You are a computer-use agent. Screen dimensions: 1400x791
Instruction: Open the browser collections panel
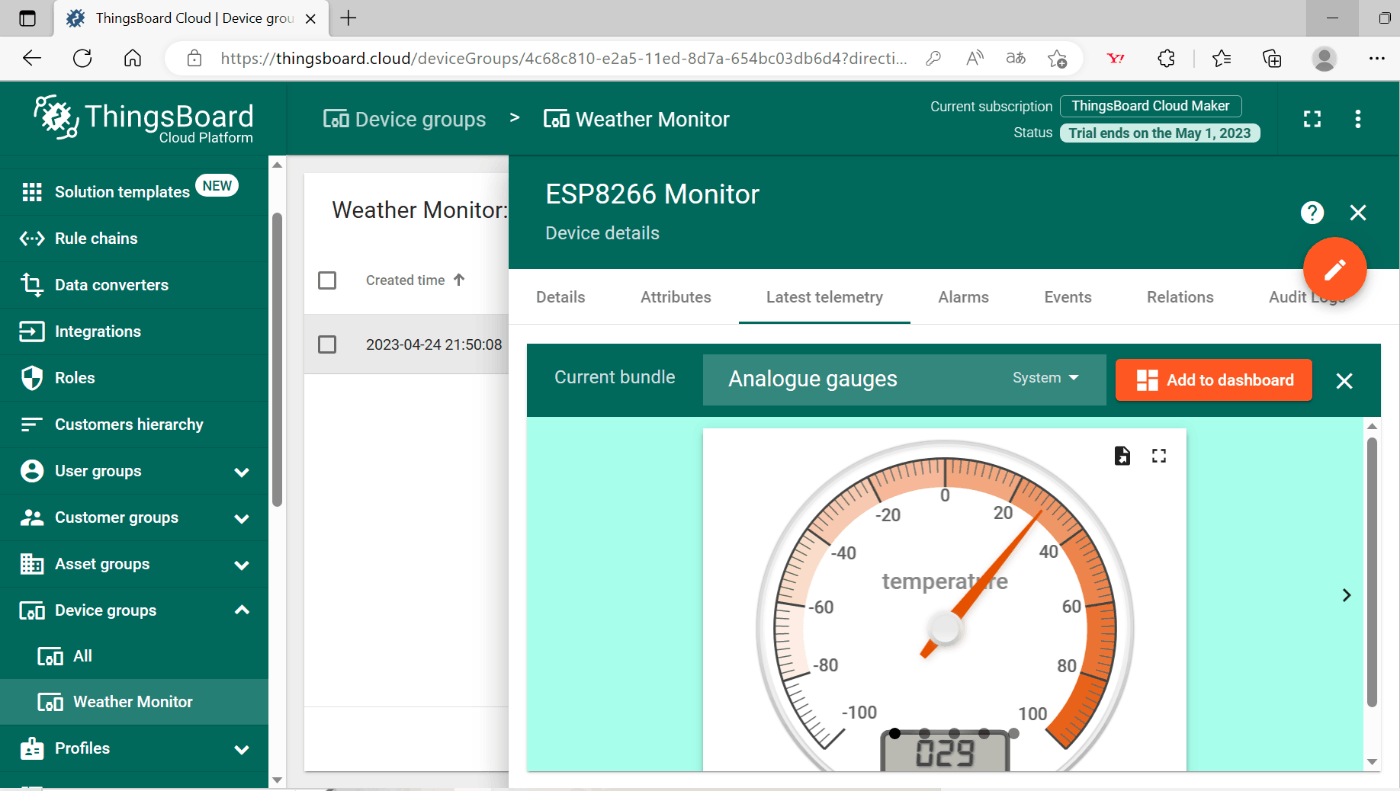pyautogui.click(x=1272, y=58)
